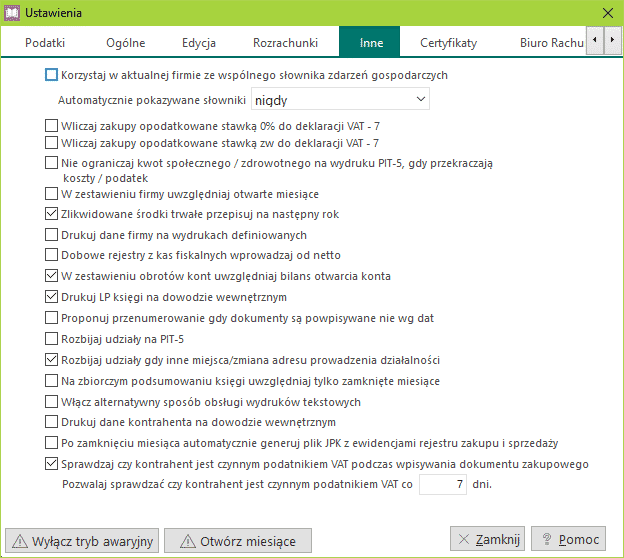
Task: Enable Proponuj przenumerowanie dokumentów checkbox
Action: click(51, 318)
